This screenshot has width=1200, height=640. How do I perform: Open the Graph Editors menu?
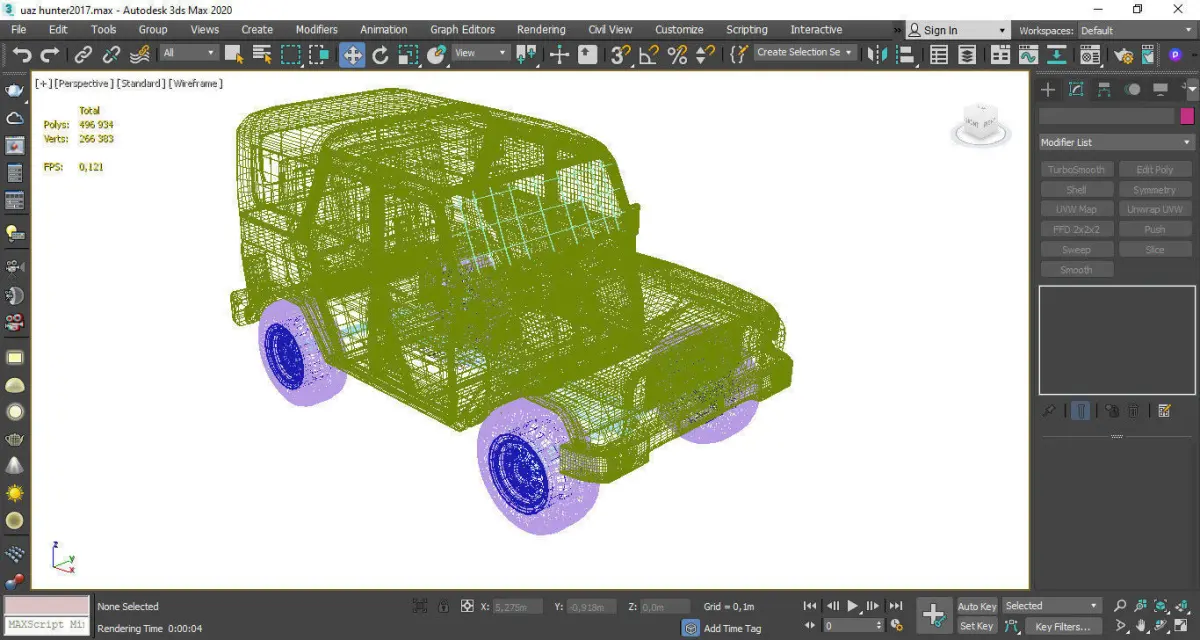(x=462, y=30)
